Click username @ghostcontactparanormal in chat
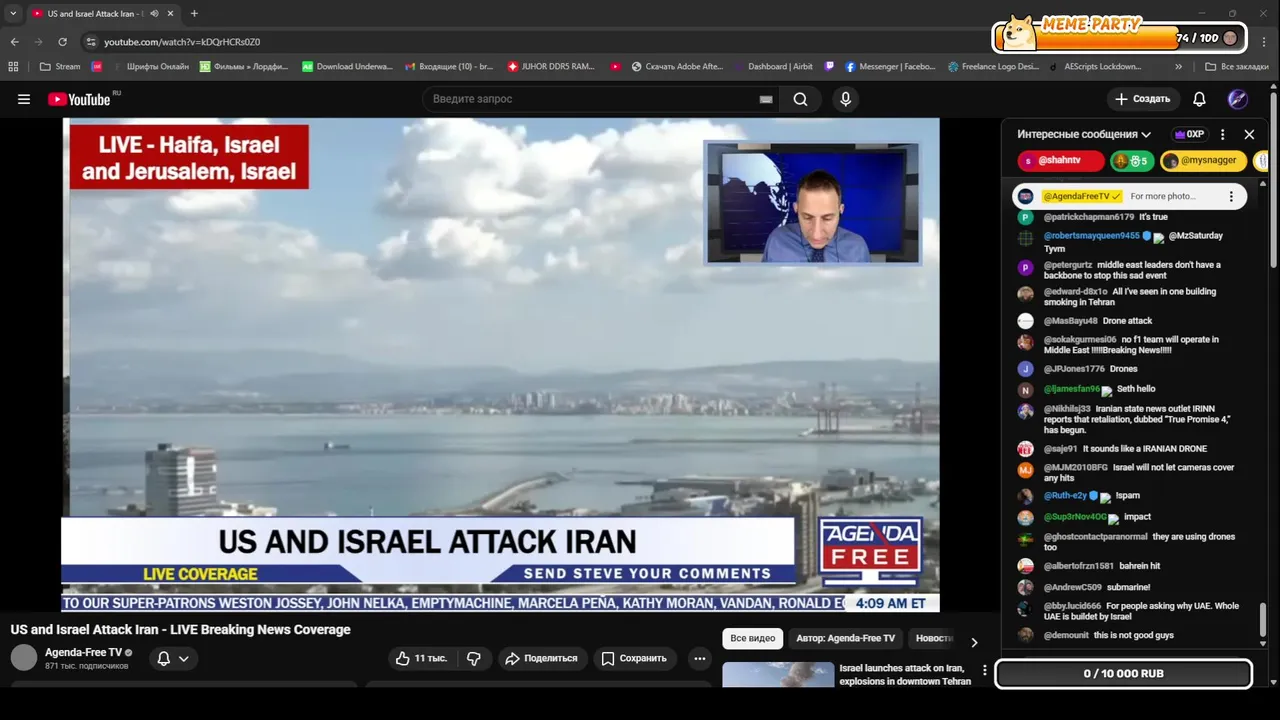Screen dimensions: 1280x720 coord(1095,537)
